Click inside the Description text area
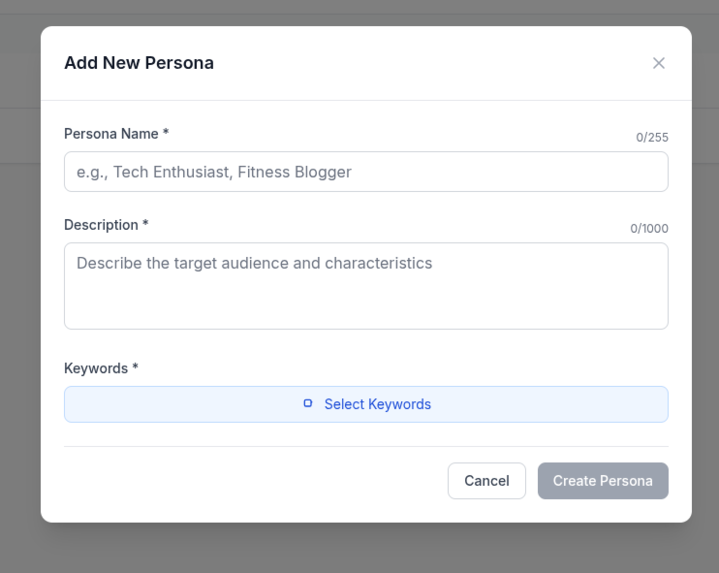719x573 pixels. click(366, 286)
